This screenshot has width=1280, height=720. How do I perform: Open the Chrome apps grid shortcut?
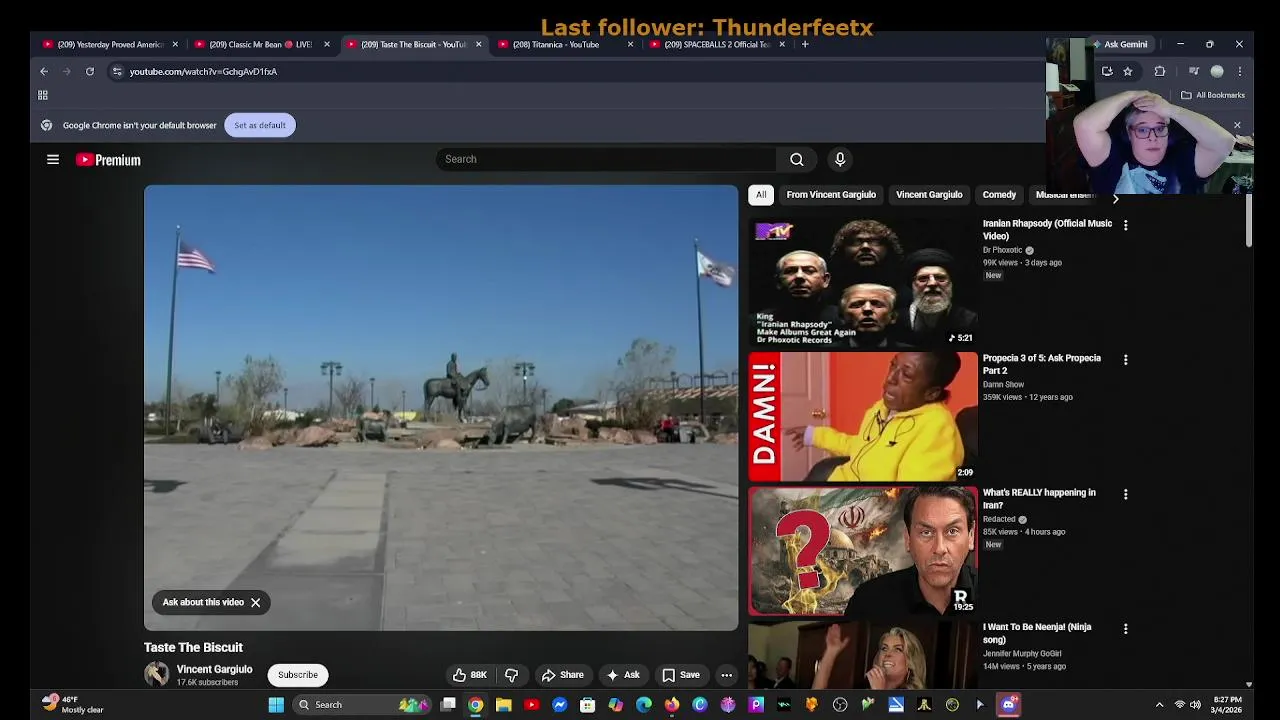[43, 95]
